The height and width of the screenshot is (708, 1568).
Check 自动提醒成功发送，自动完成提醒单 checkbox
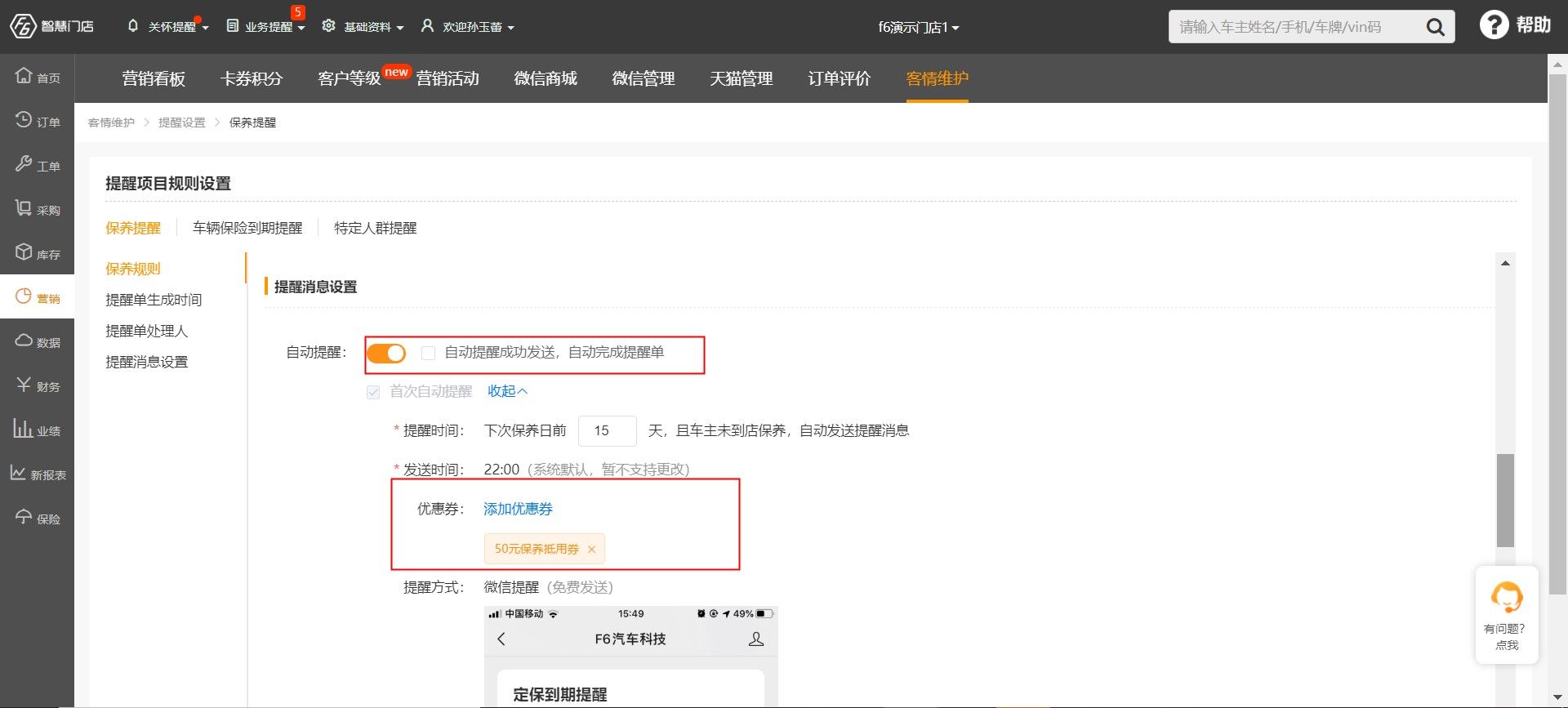click(428, 354)
